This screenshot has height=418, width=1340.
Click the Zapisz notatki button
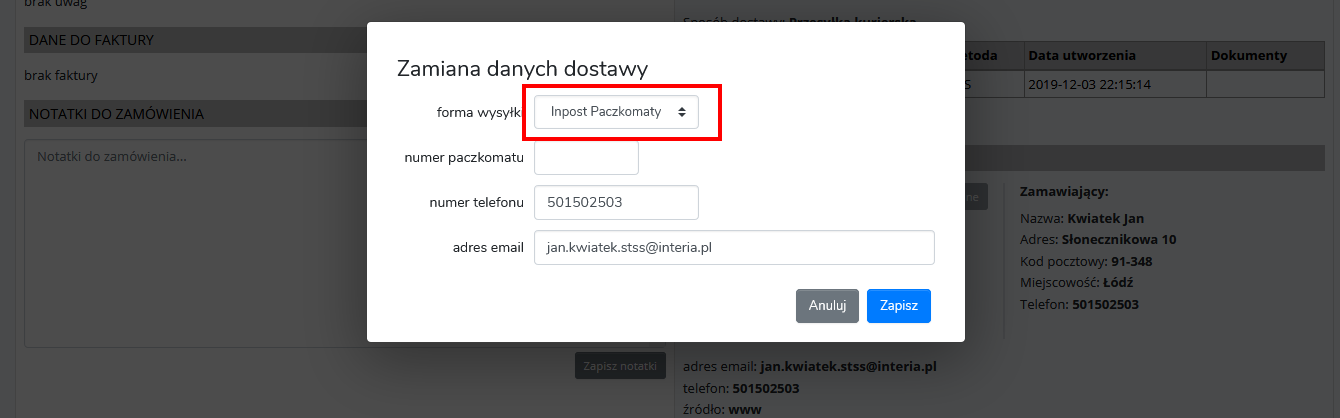point(620,366)
